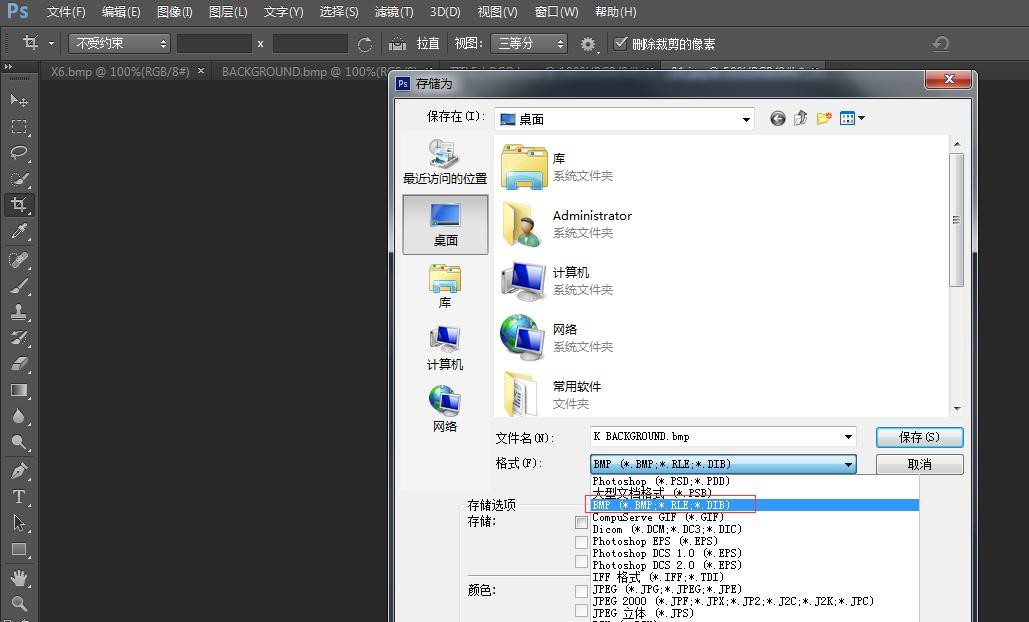1029x622 pixels.
Task: Toggle the 删除裁剪的像素 checkbox
Action: point(621,43)
